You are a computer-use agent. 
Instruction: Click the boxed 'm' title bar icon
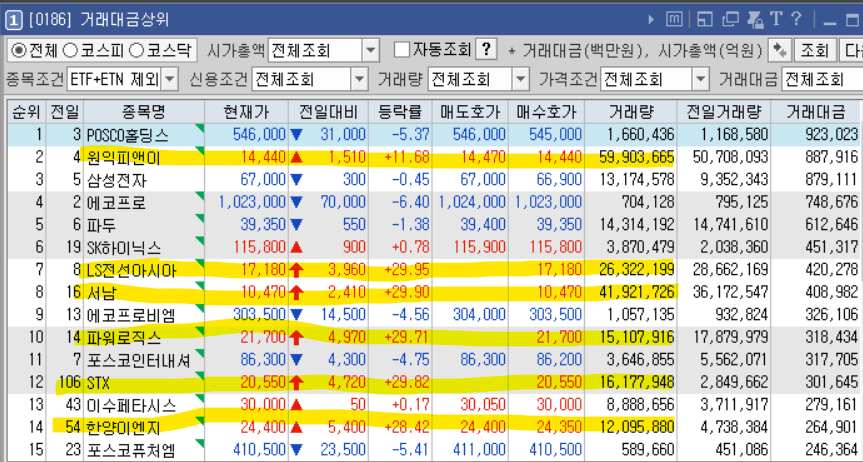(x=674, y=20)
